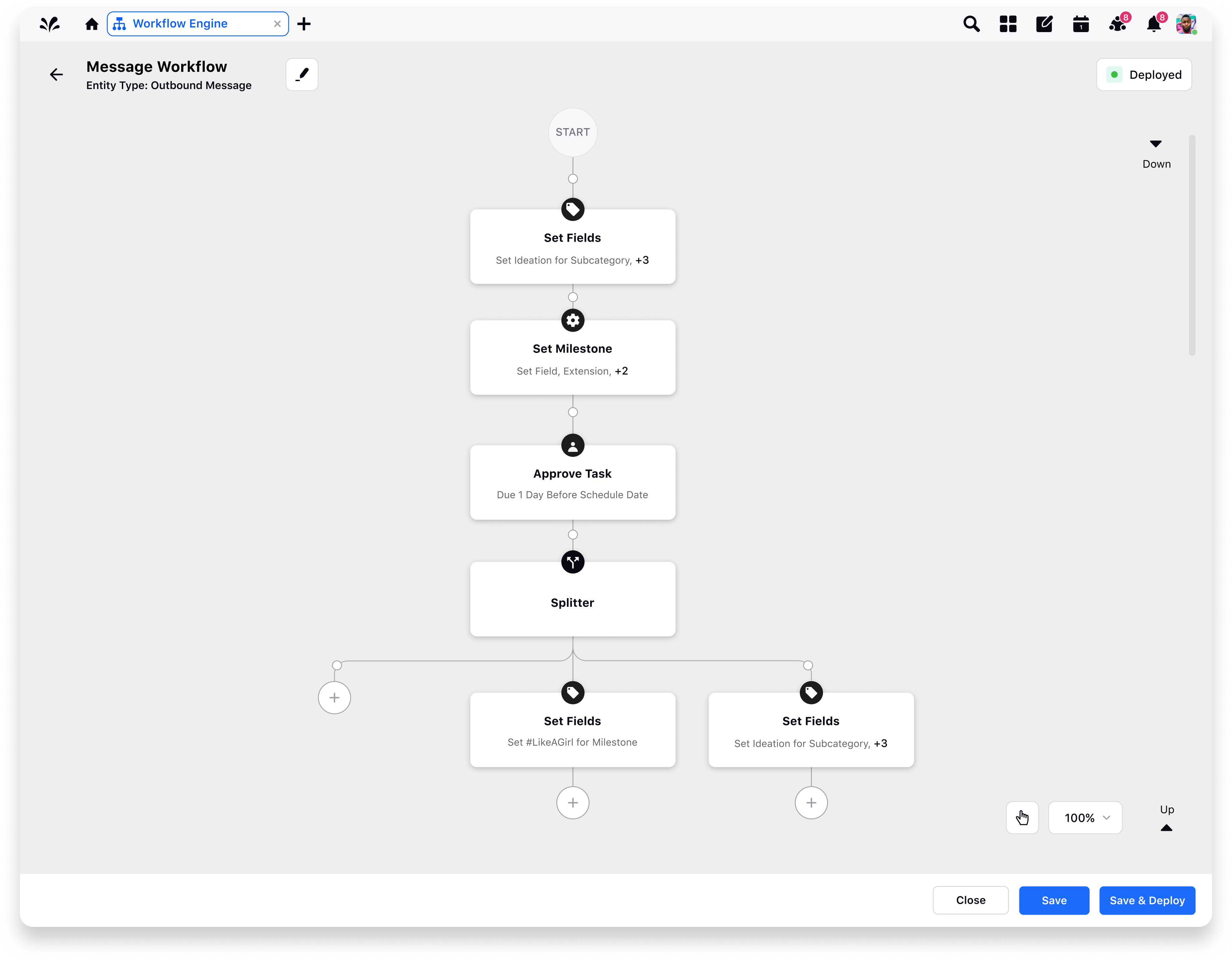Switch to the Workflow Engine tab
This screenshot has height=960, width=1232.
click(180, 24)
